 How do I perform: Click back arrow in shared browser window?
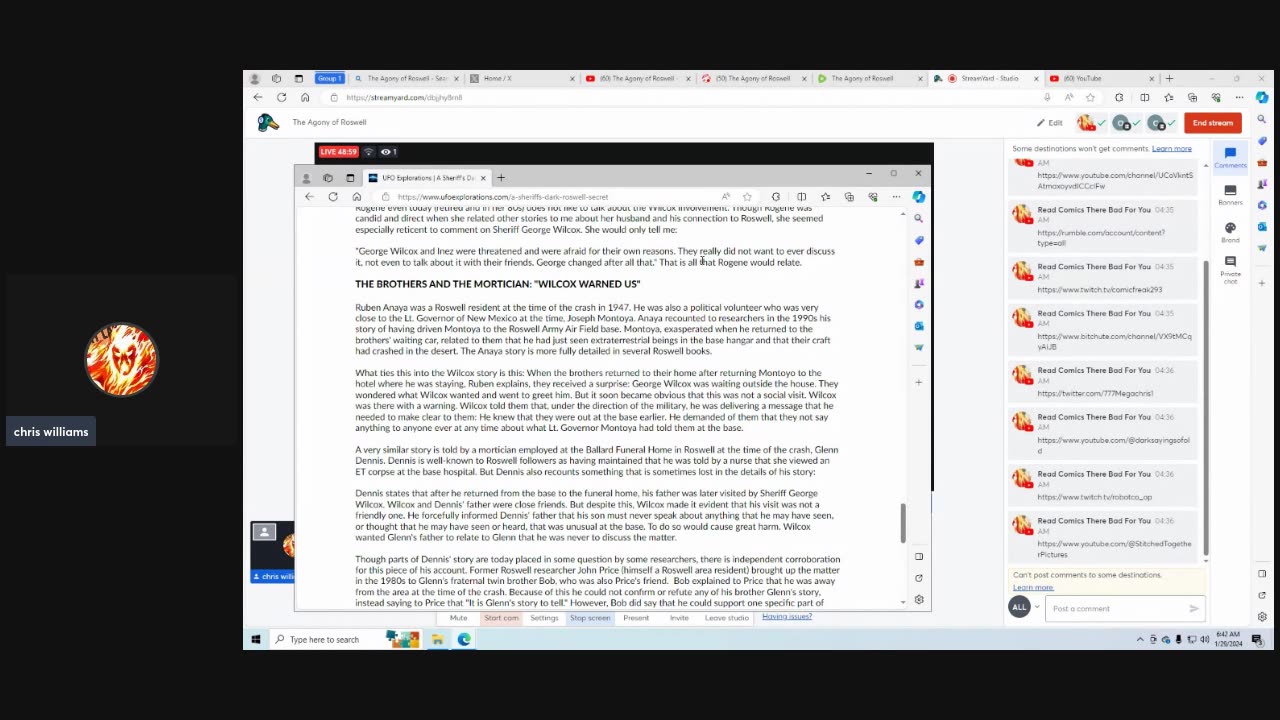click(x=310, y=197)
